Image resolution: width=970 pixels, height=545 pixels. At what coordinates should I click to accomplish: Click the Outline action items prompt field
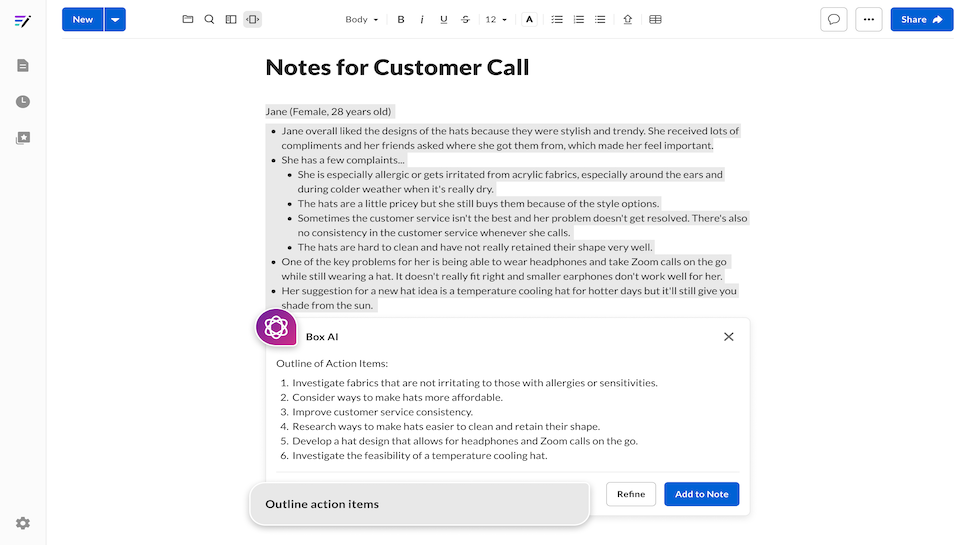(x=419, y=504)
